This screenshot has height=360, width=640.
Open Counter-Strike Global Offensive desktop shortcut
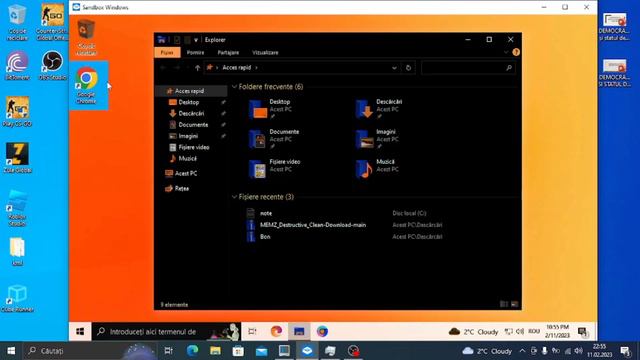[52, 22]
